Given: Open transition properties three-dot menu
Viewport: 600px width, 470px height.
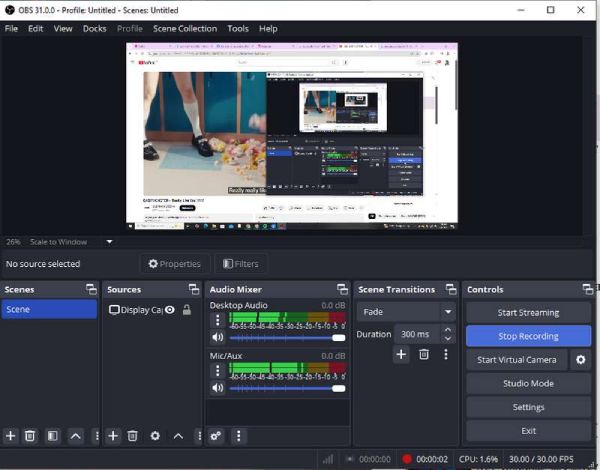Looking at the screenshot, I should (x=446, y=354).
